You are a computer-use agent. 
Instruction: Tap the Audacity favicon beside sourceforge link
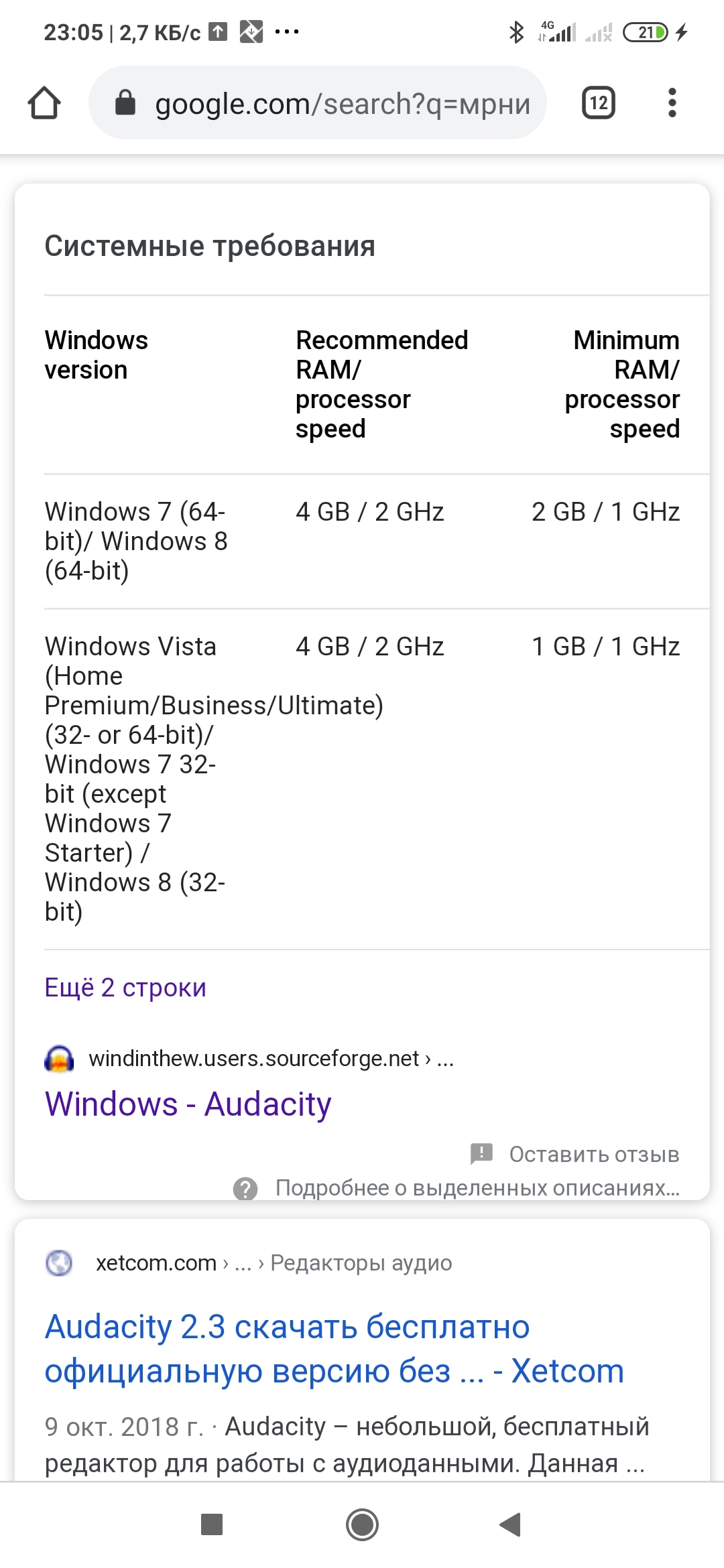[x=59, y=1059]
